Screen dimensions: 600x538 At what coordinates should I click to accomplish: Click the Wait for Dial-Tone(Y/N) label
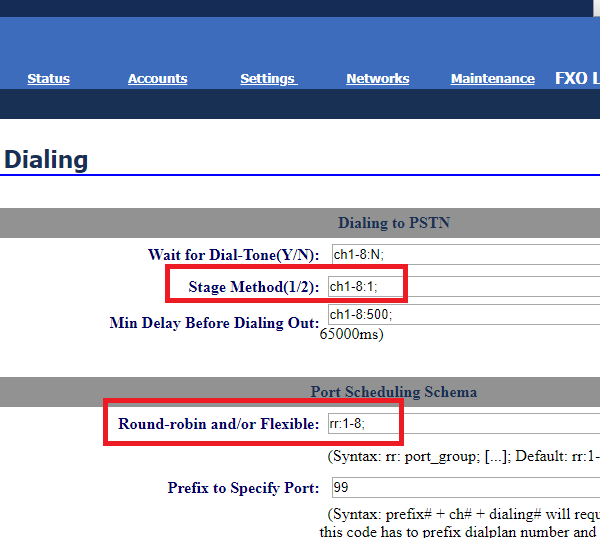pos(233,255)
